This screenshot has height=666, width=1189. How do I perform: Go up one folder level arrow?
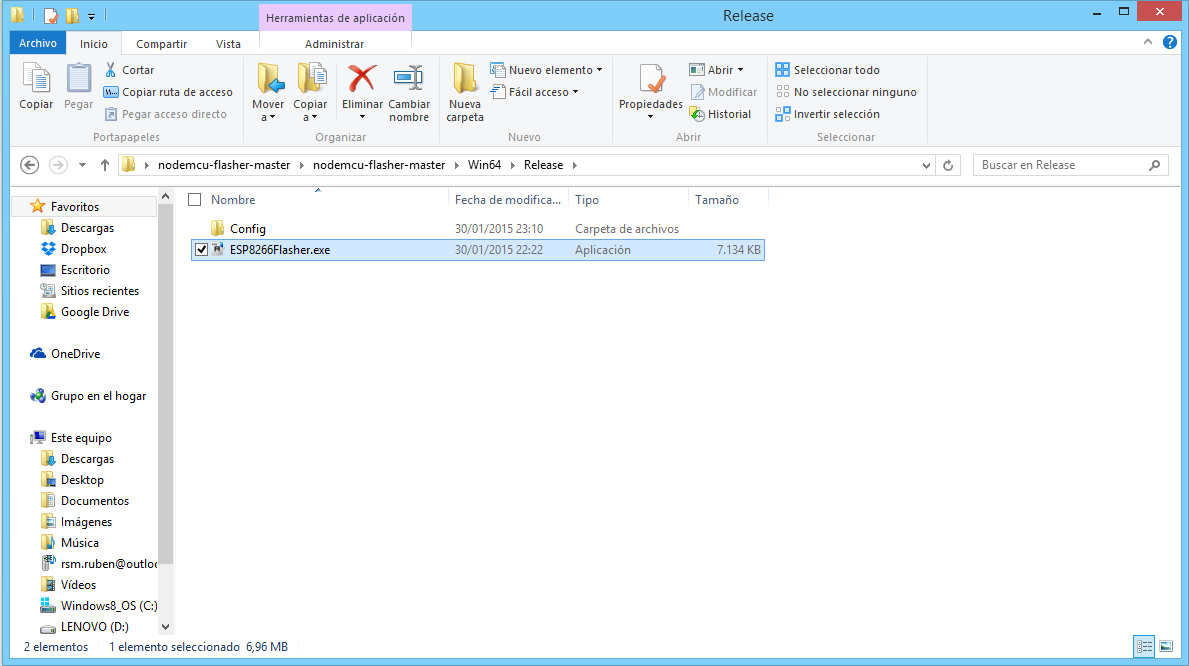click(104, 165)
